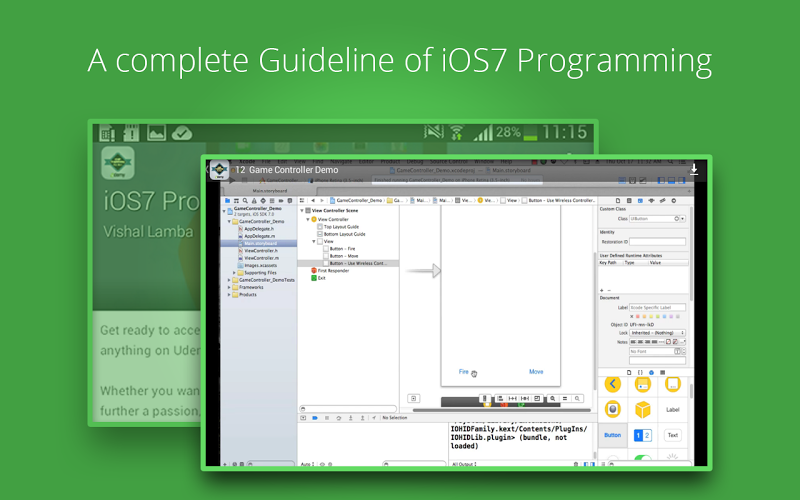The width and height of the screenshot is (800, 500).
Task: Go back with the jump bar arrow
Action: coord(313,201)
